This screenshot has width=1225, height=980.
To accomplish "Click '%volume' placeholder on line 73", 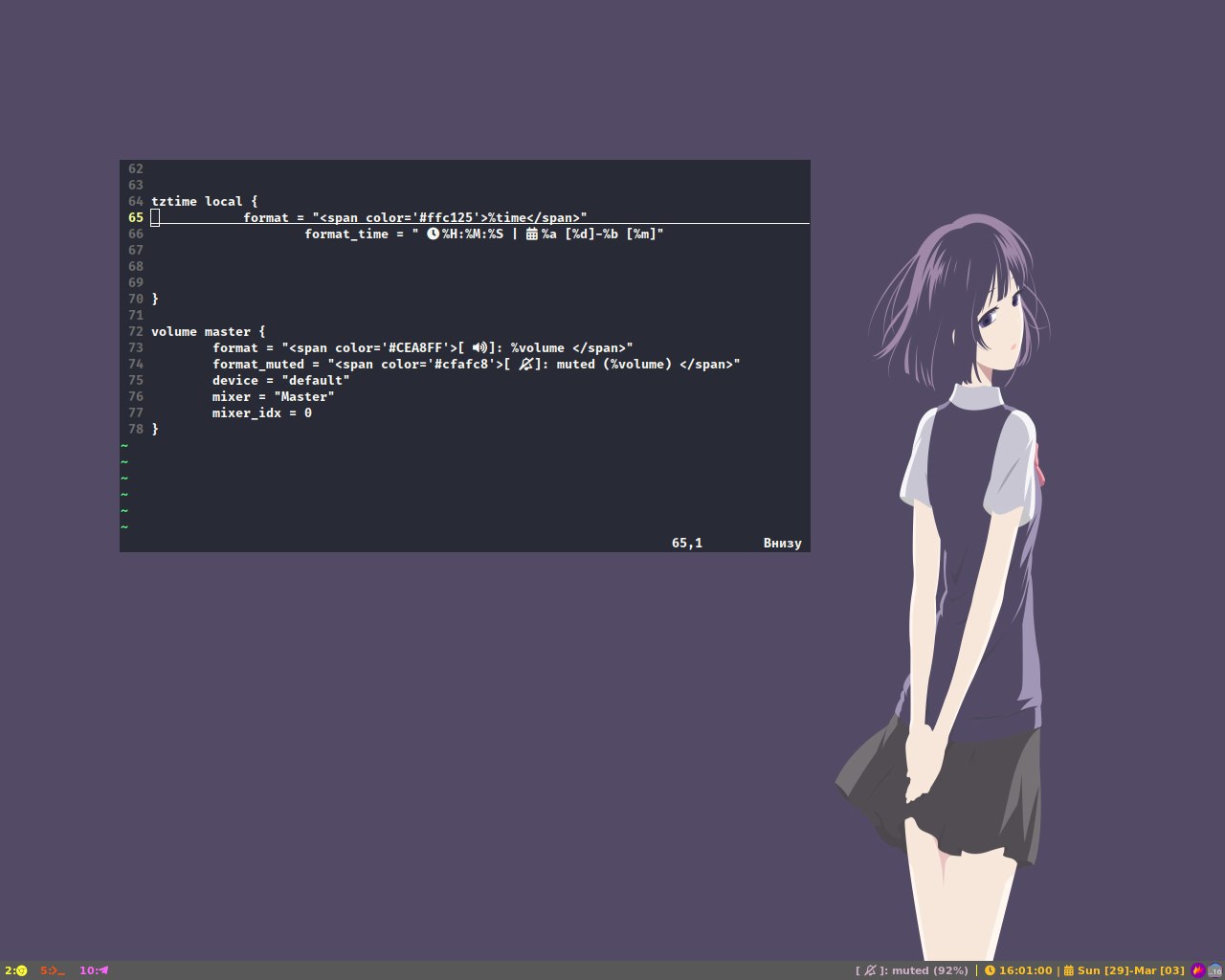I will pos(538,348).
